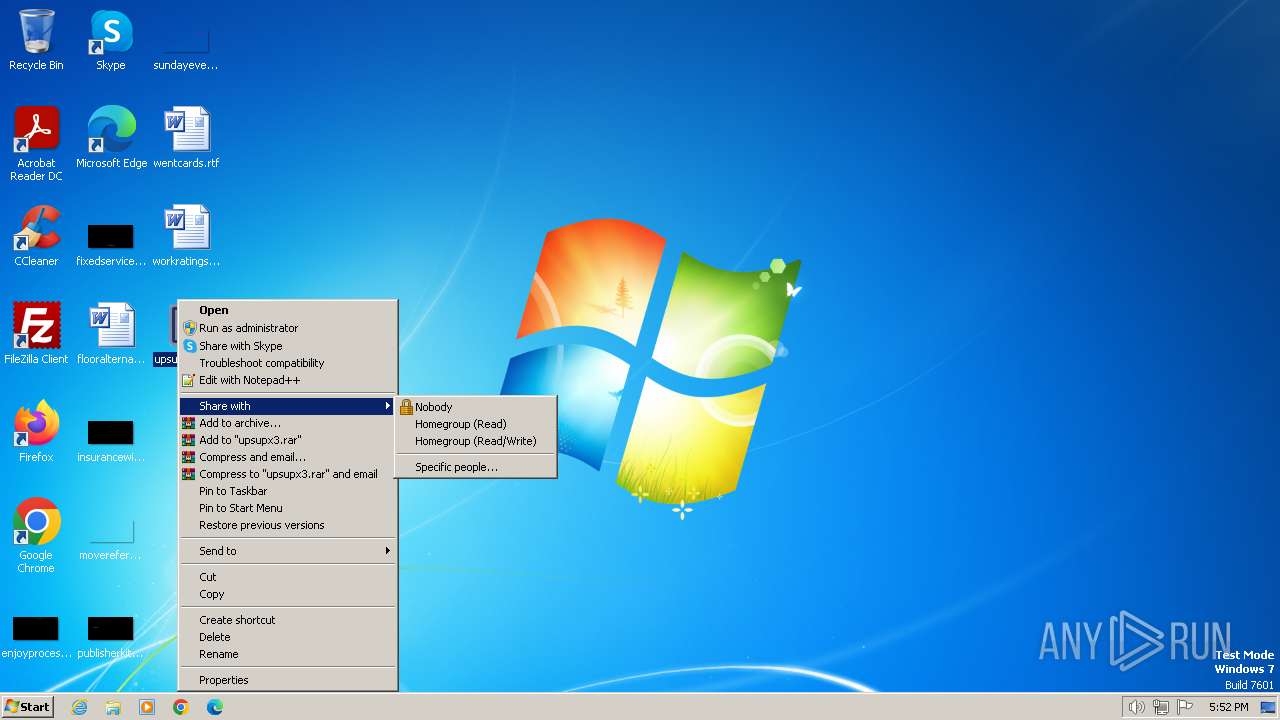
Task: Launch Chrome from the taskbar
Action: (181, 707)
